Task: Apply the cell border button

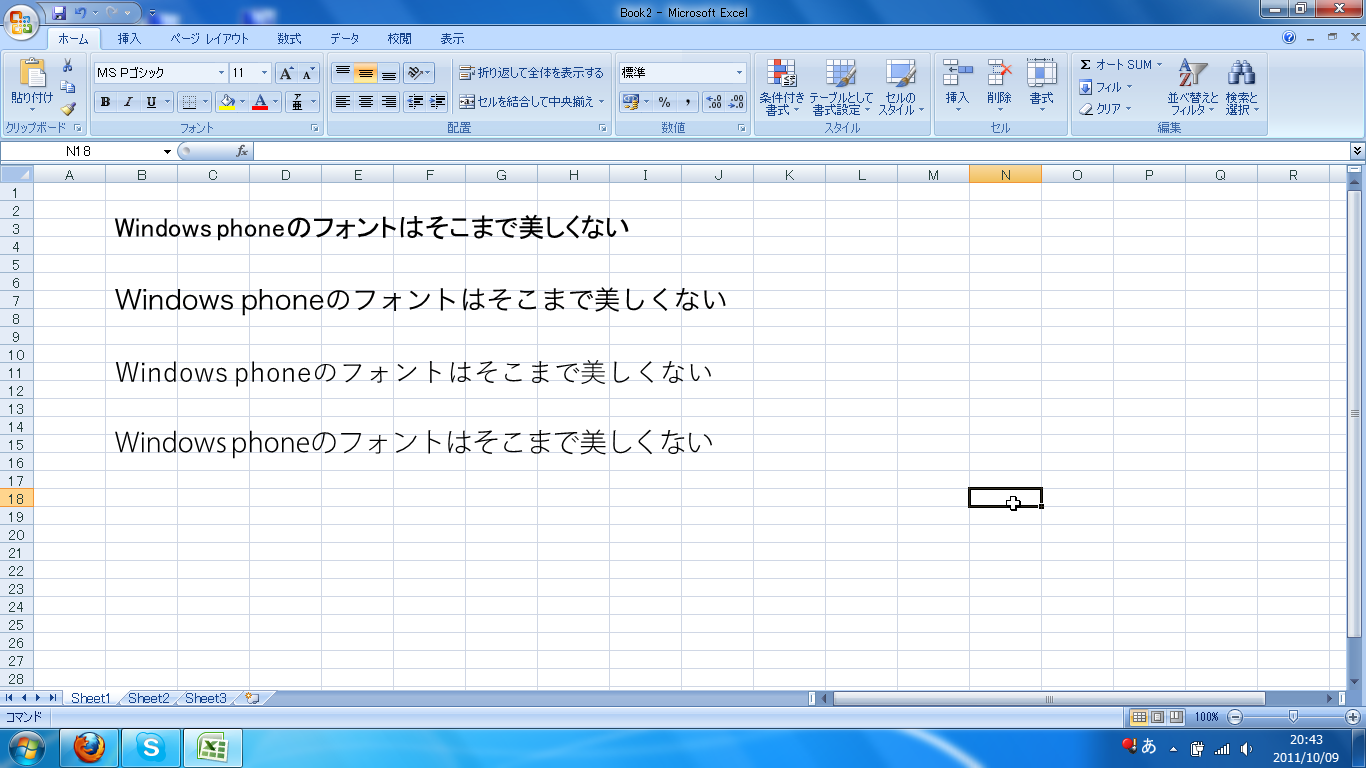Action: [x=189, y=102]
